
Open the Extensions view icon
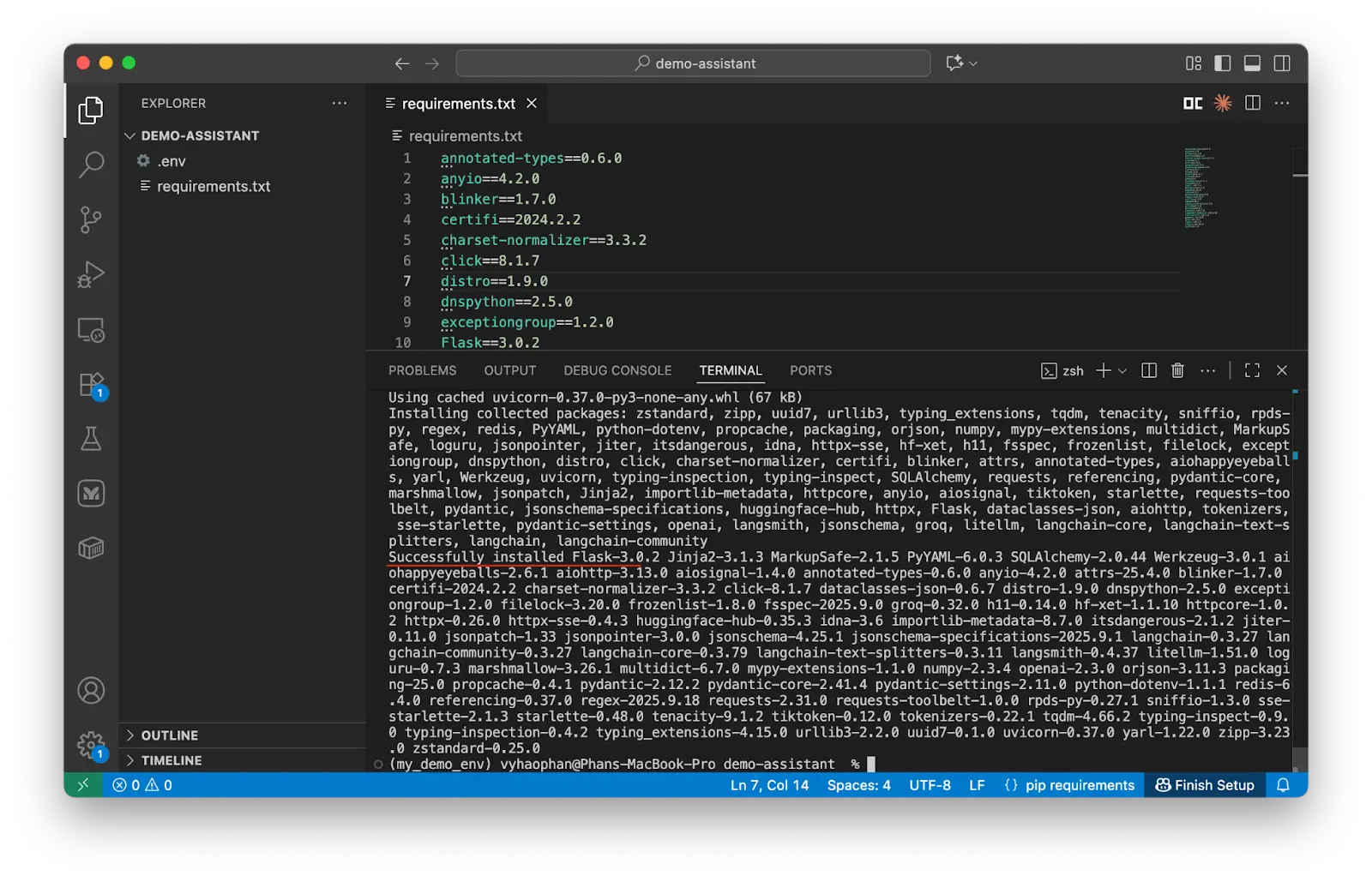pyautogui.click(x=91, y=385)
